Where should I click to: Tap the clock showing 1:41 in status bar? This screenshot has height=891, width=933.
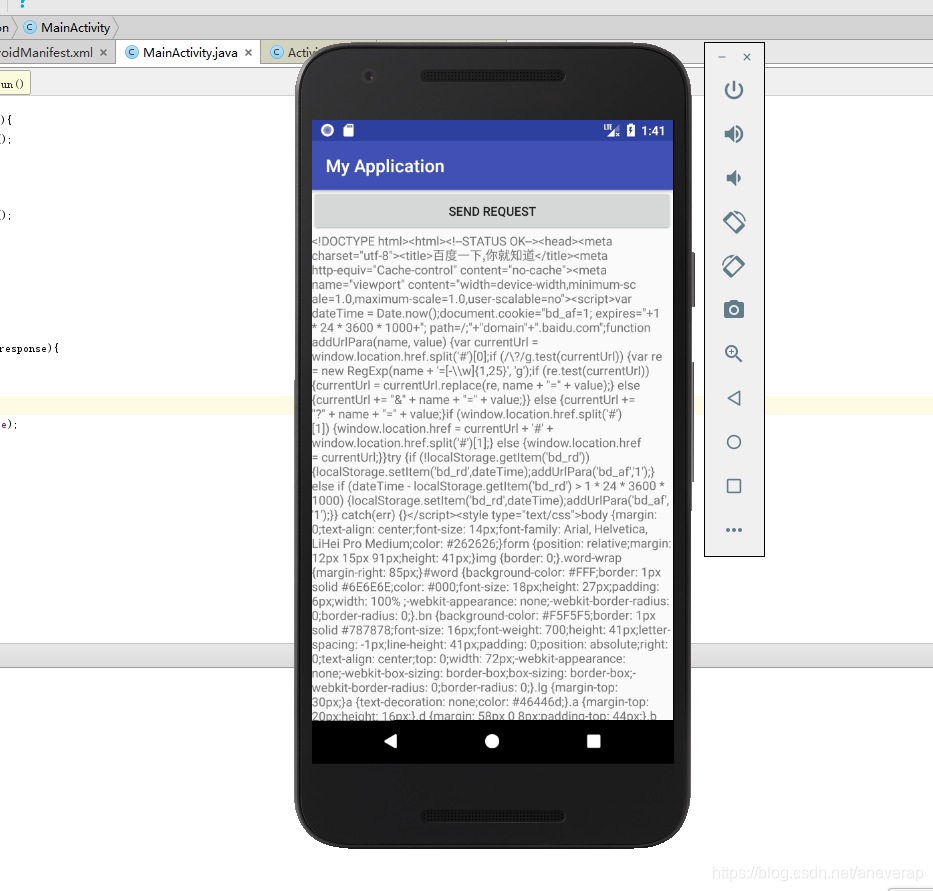[x=653, y=131]
